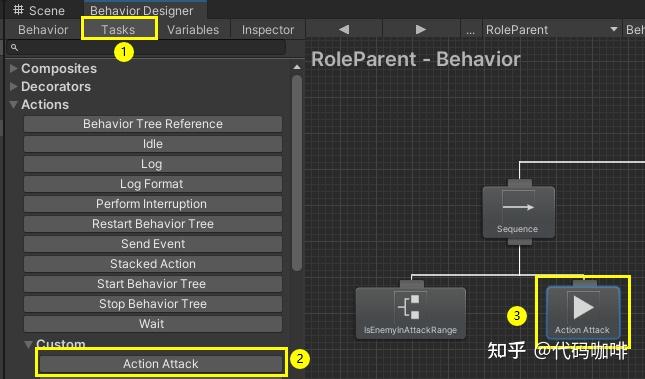
Task: Click the ellipsis button beside RoleParent
Action: [471, 30]
